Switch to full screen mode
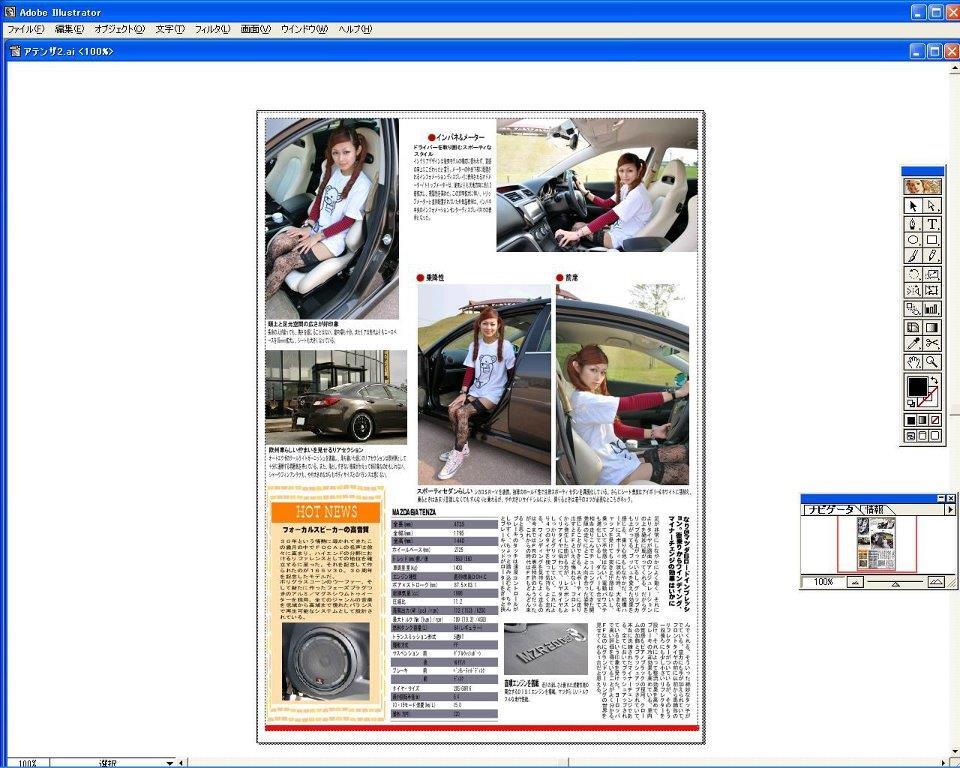The image size is (960, 768). (x=934, y=436)
